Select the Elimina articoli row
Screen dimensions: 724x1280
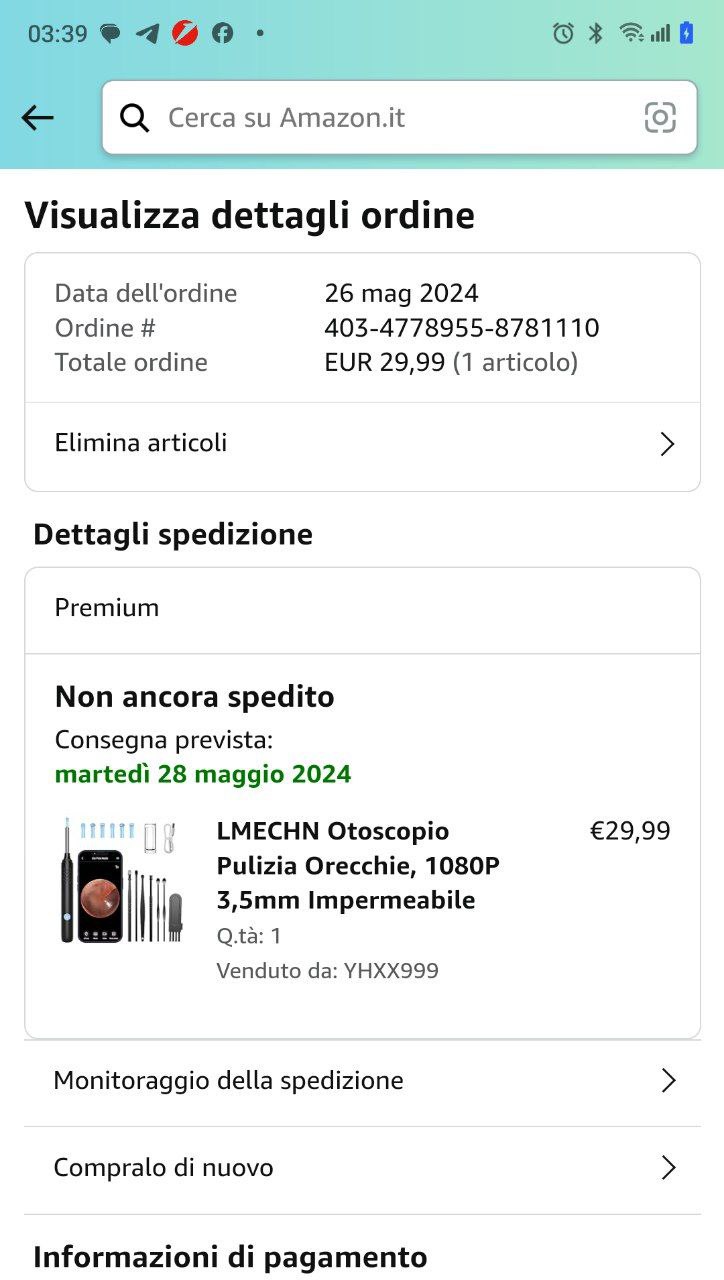coord(300,443)
